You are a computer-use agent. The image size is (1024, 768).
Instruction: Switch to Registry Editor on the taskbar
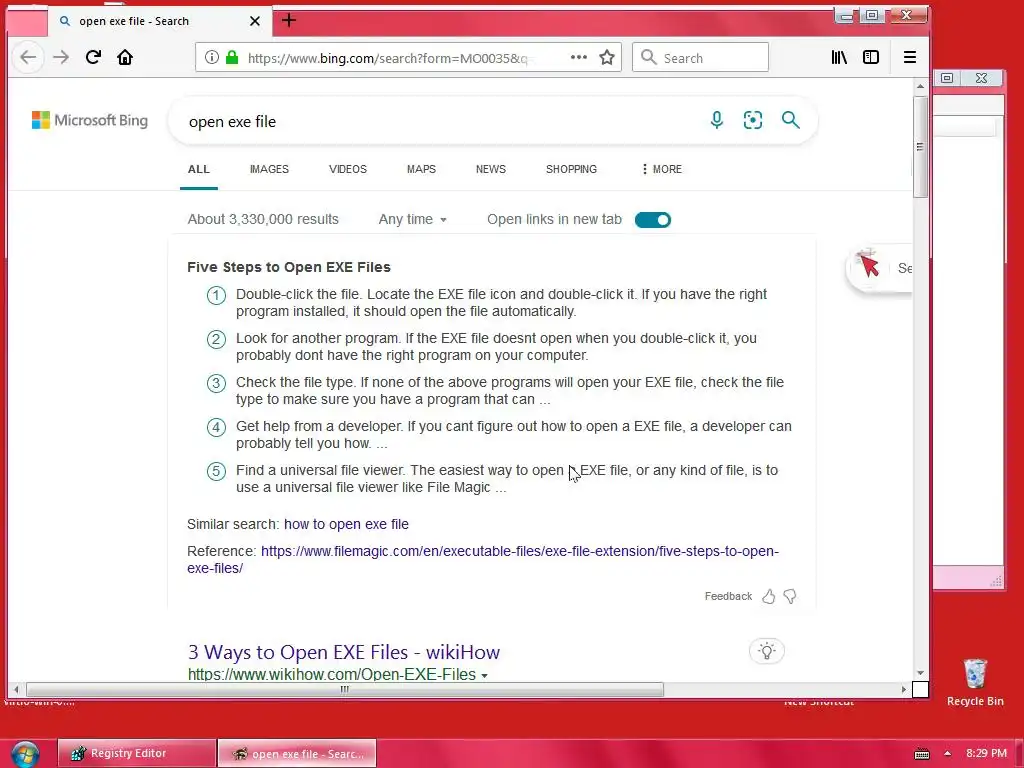tap(136, 754)
